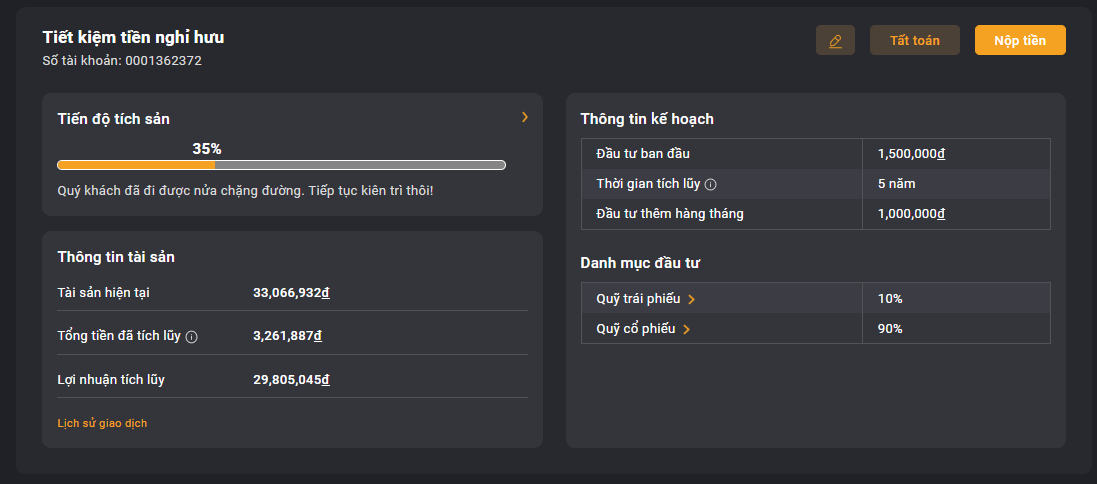Click the Nộp tiền button
Viewport: 1097px width, 484px height.
click(1020, 41)
